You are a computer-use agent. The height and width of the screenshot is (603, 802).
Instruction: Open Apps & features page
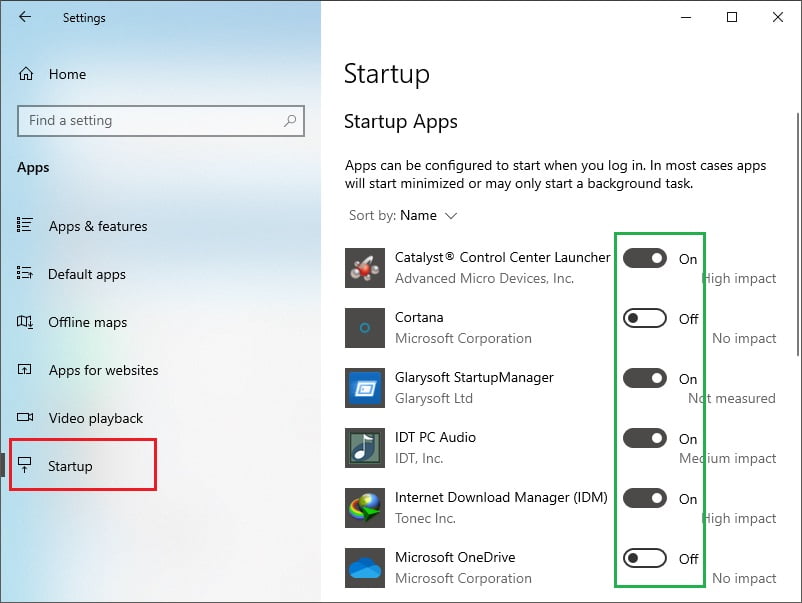pyautogui.click(x=98, y=226)
